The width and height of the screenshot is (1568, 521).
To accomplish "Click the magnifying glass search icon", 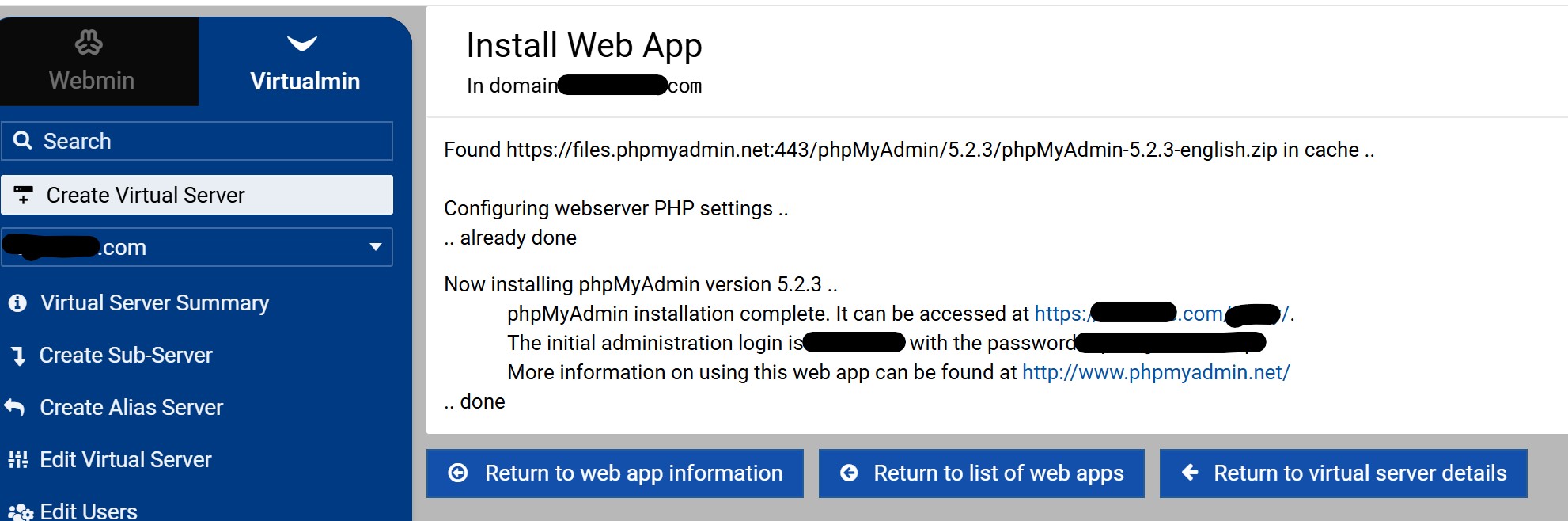I will pyautogui.click(x=23, y=141).
